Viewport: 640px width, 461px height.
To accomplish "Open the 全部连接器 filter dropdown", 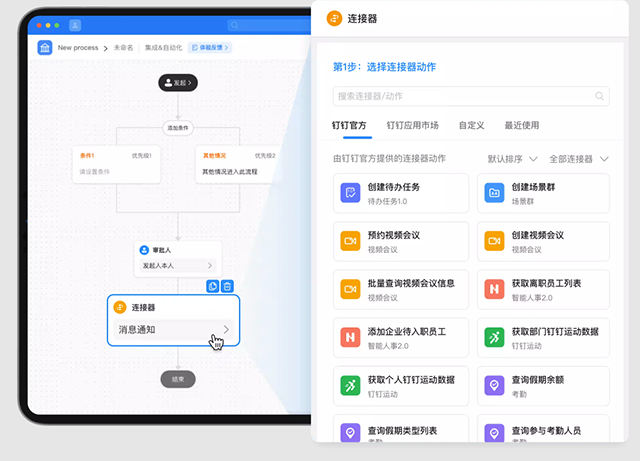I will click(579, 159).
